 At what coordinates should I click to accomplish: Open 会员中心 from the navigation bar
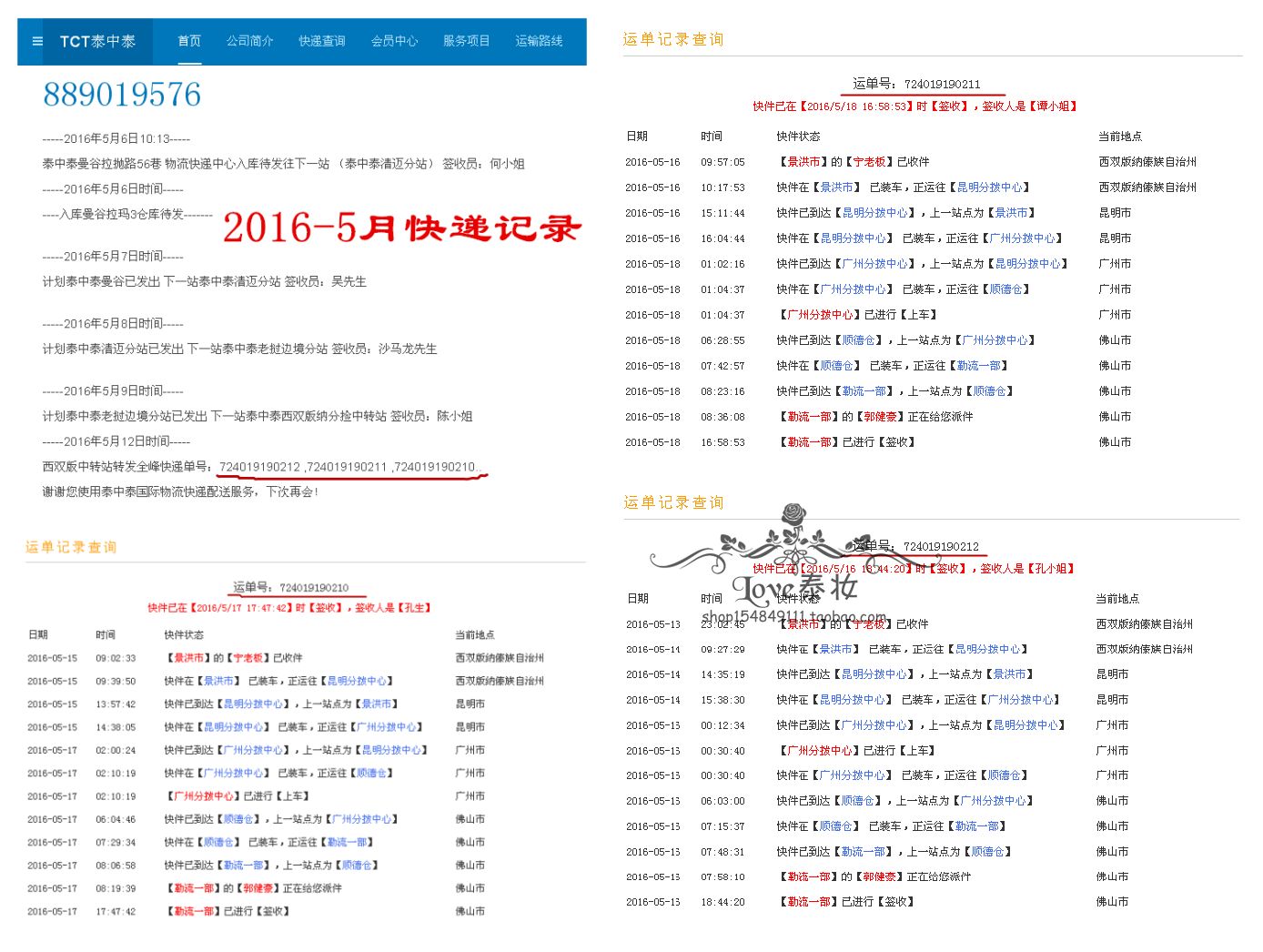(395, 41)
